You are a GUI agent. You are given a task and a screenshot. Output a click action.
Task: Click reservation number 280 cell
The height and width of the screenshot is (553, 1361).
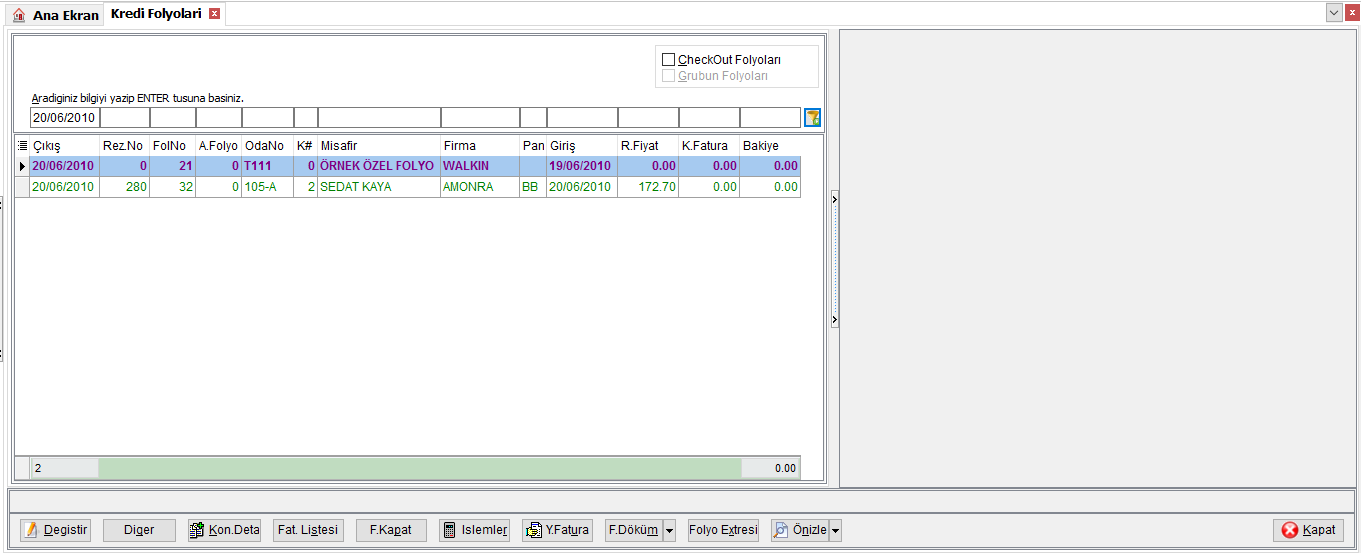[x=124, y=187]
